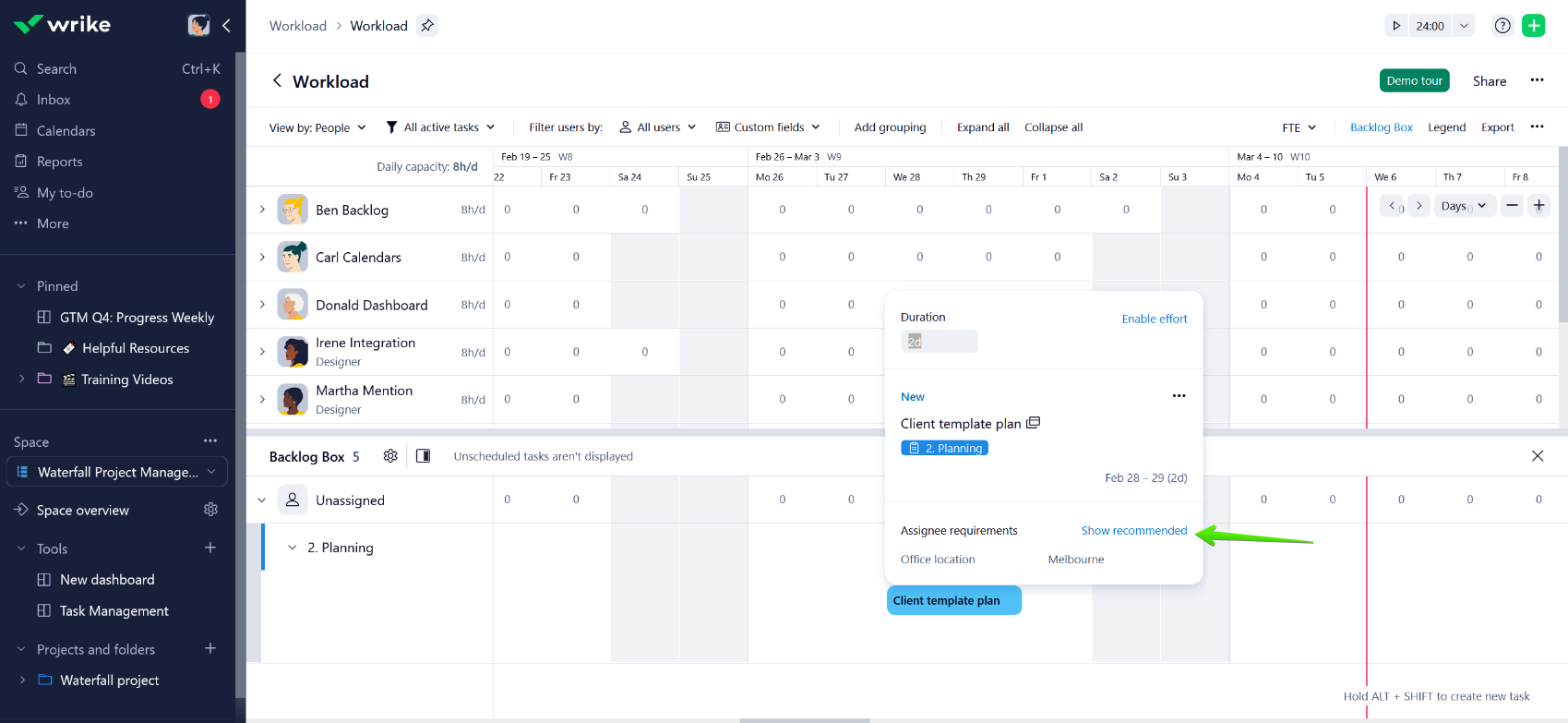Click the Duration 2d input field
Screen dimensions: 1568x723
click(x=939, y=342)
